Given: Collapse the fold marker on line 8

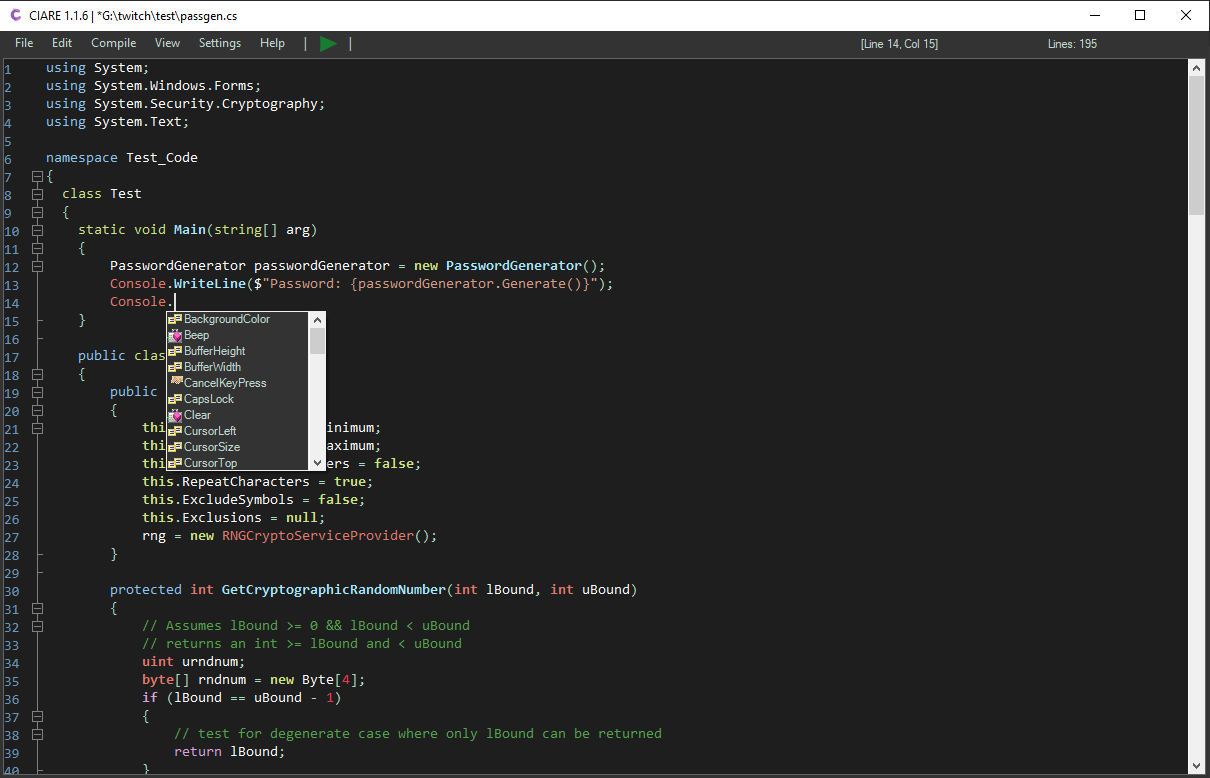Looking at the screenshot, I should pyautogui.click(x=37, y=194).
